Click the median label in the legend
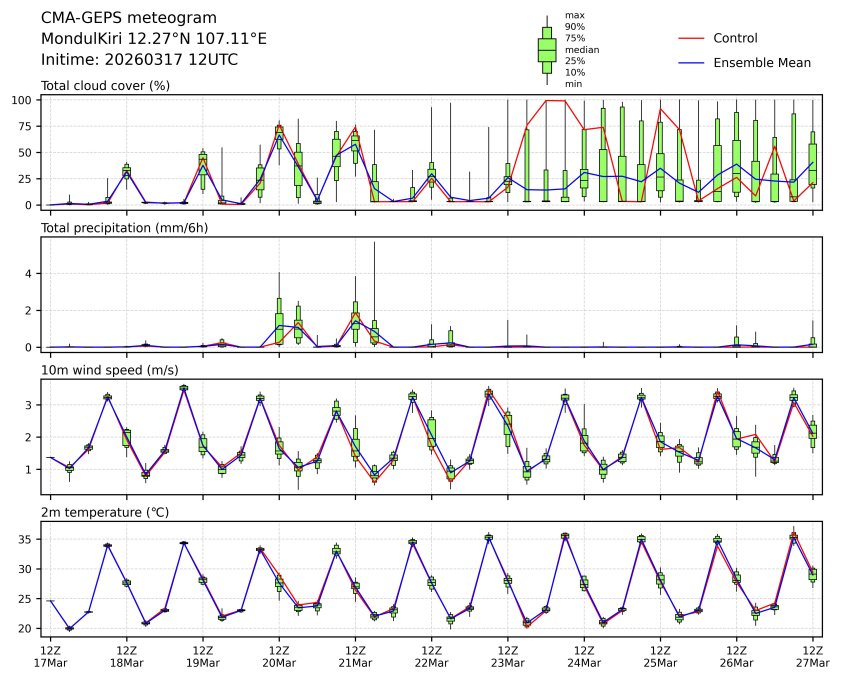 [582, 49]
